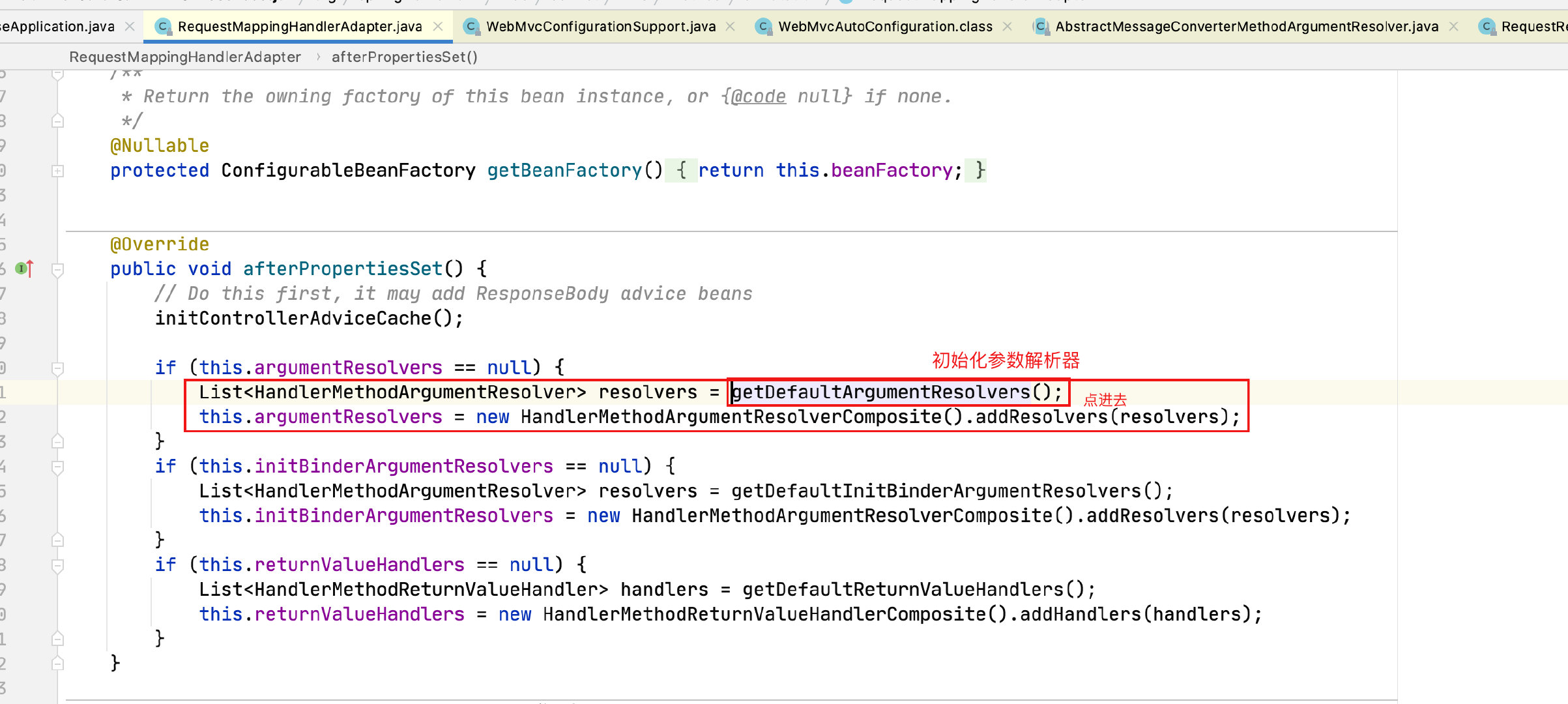
Task: Collapse the initBinderArgumentResolvers if-block fold marker
Action: 57,467
